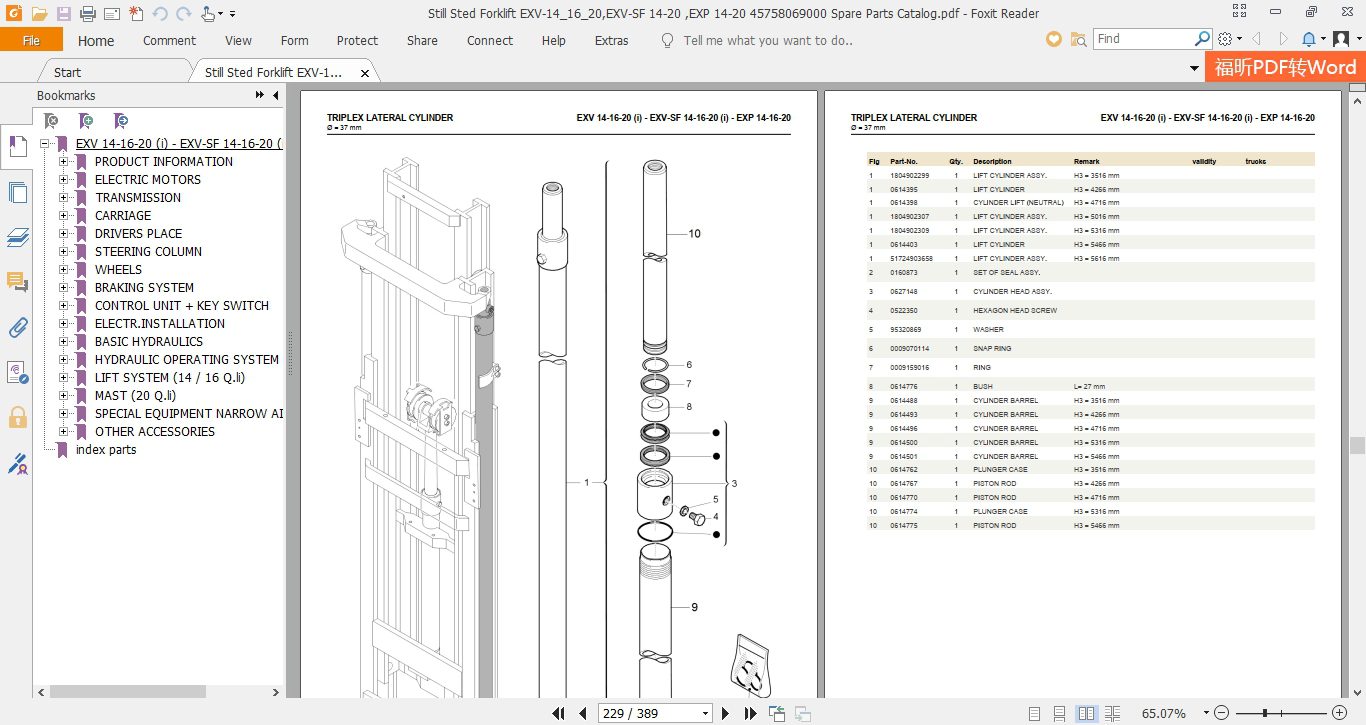Open the Signatures panel icon
The image size is (1366, 725).
[x=17, y=372]
